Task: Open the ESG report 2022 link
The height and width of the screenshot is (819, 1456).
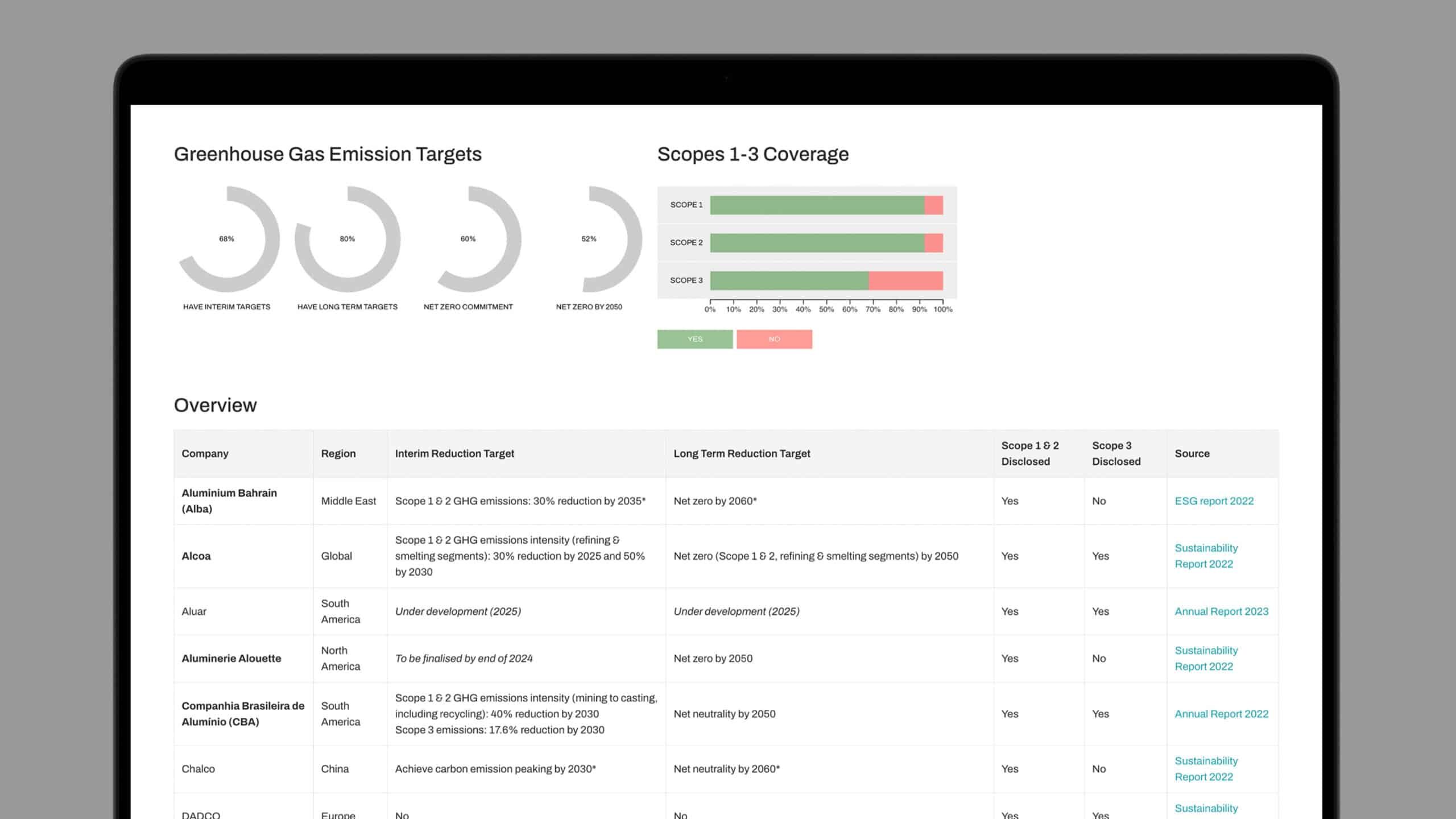Action: 1214,501
